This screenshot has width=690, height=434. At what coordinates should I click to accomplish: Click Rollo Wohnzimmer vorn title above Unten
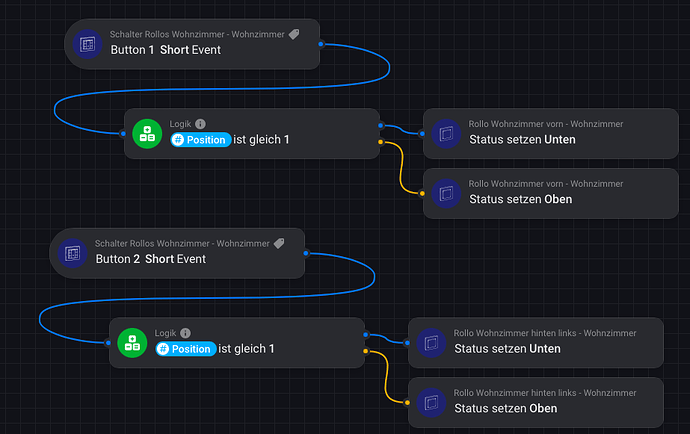pyautogui.click(x=546, y=124)
